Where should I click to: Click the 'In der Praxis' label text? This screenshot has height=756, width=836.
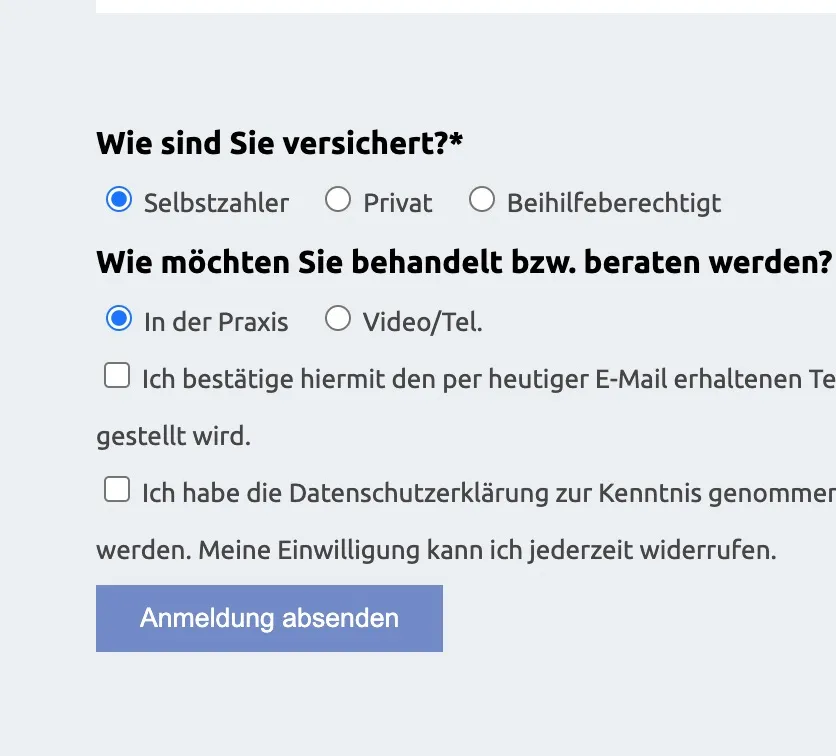(216, 323)
